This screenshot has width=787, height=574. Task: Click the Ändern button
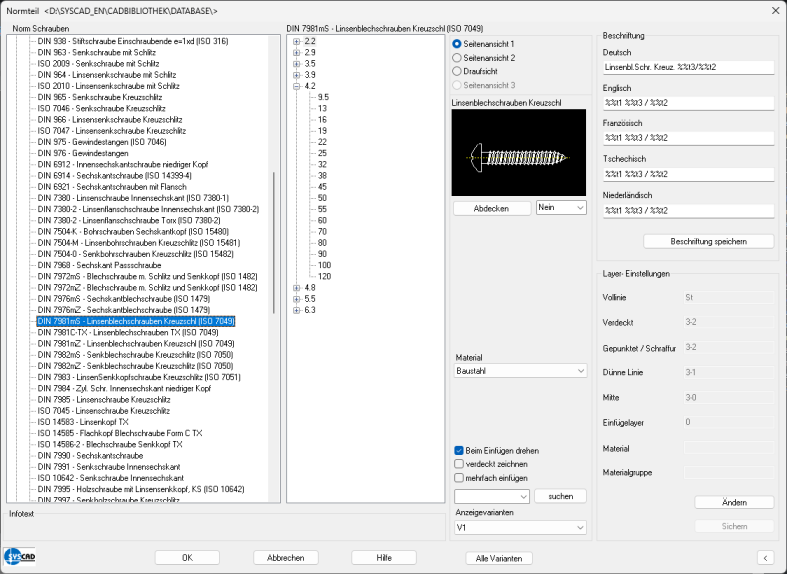coord(734,502)
